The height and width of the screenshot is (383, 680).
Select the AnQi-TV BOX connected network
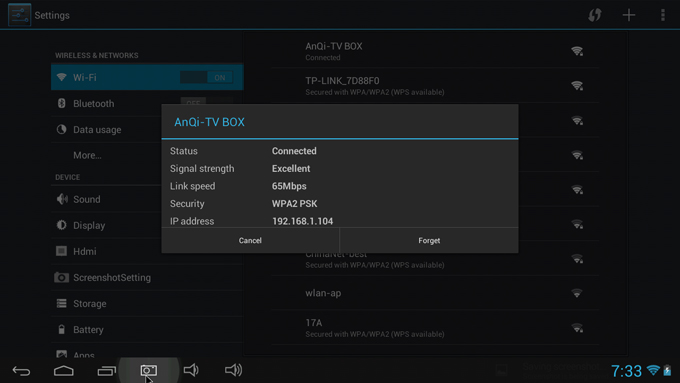(435, 51)
